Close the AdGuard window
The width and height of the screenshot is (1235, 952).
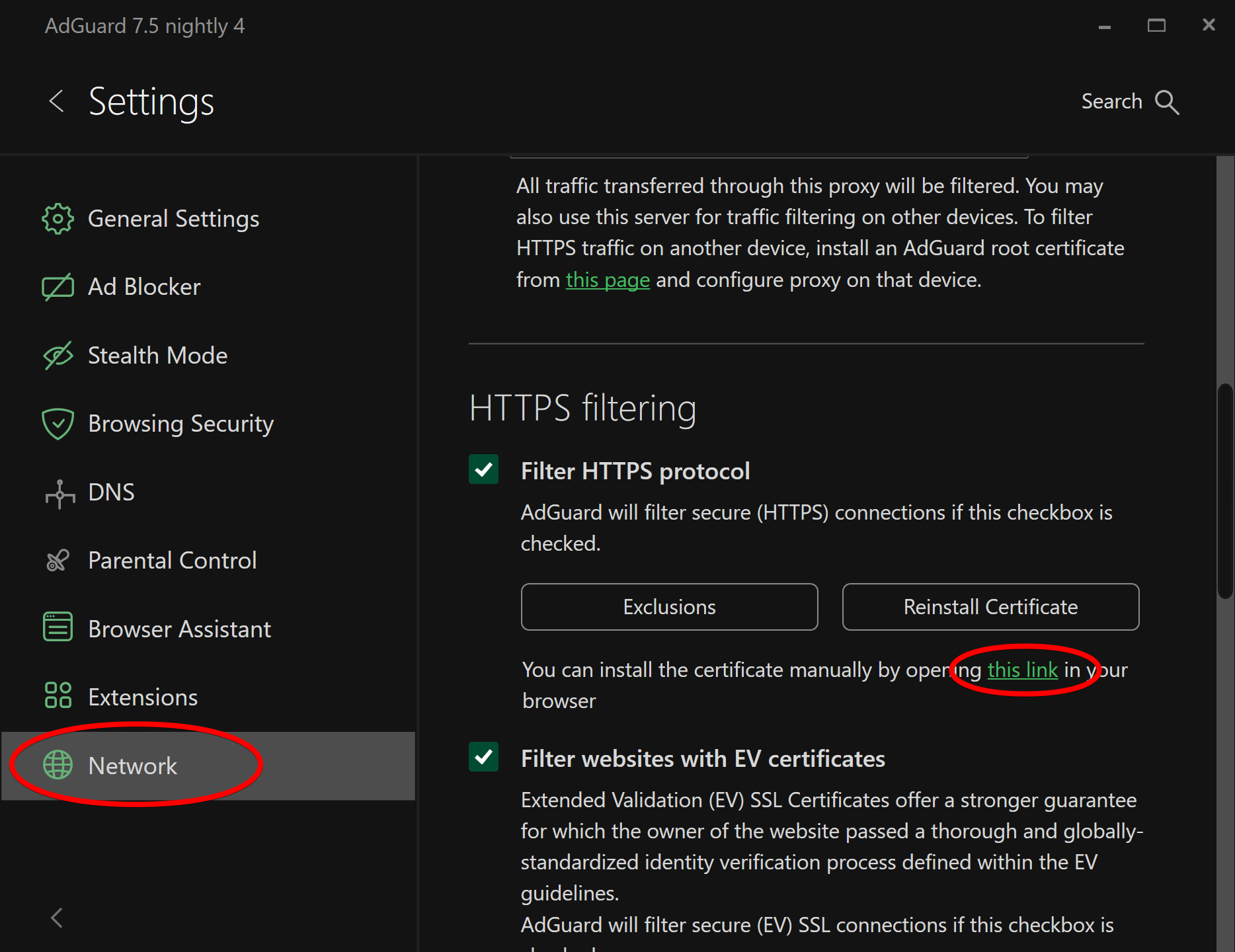pyautogui.click(x=1209, y=24)
